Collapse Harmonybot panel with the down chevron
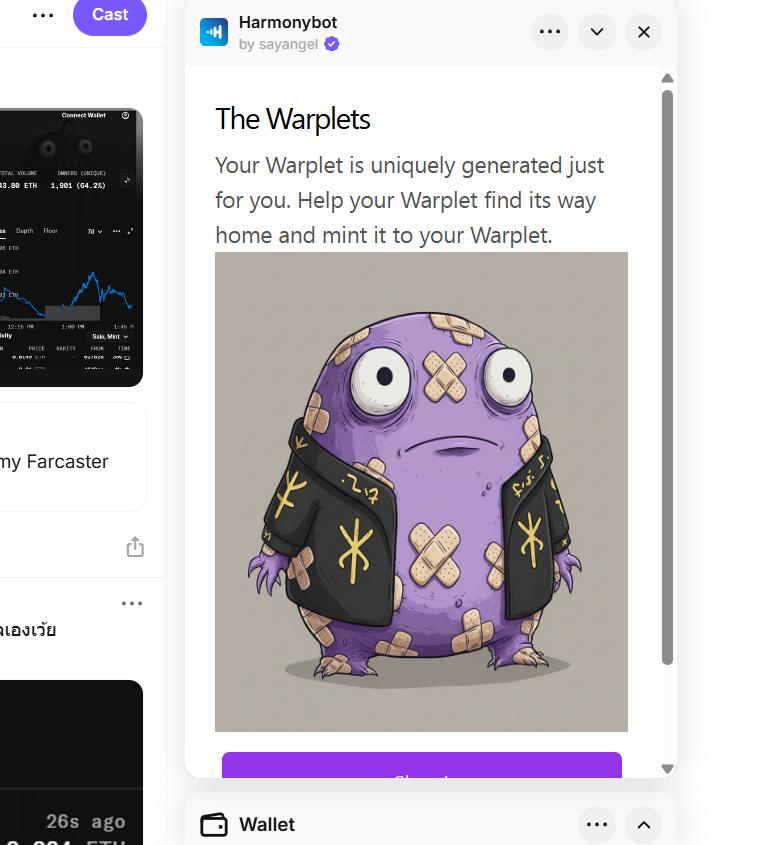The height and width of the screenshot is (845, 776). 597,32
